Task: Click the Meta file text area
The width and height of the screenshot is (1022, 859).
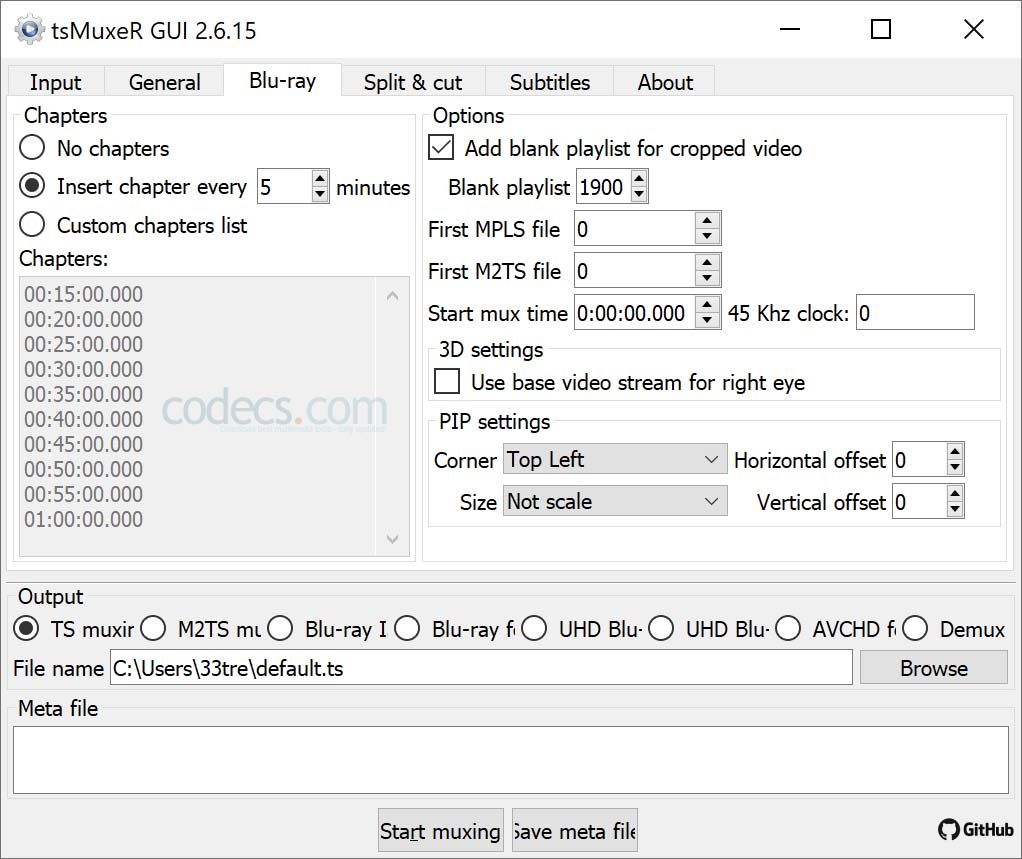Action: (x=511, y=760)
